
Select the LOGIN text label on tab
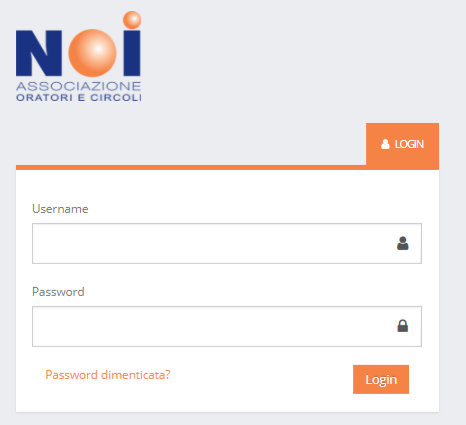point(409,144)
